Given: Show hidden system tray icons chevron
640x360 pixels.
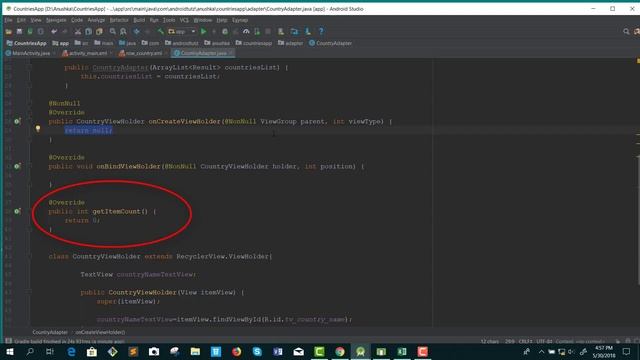Looking at the screenshot, I should click(x=541, y=351).
